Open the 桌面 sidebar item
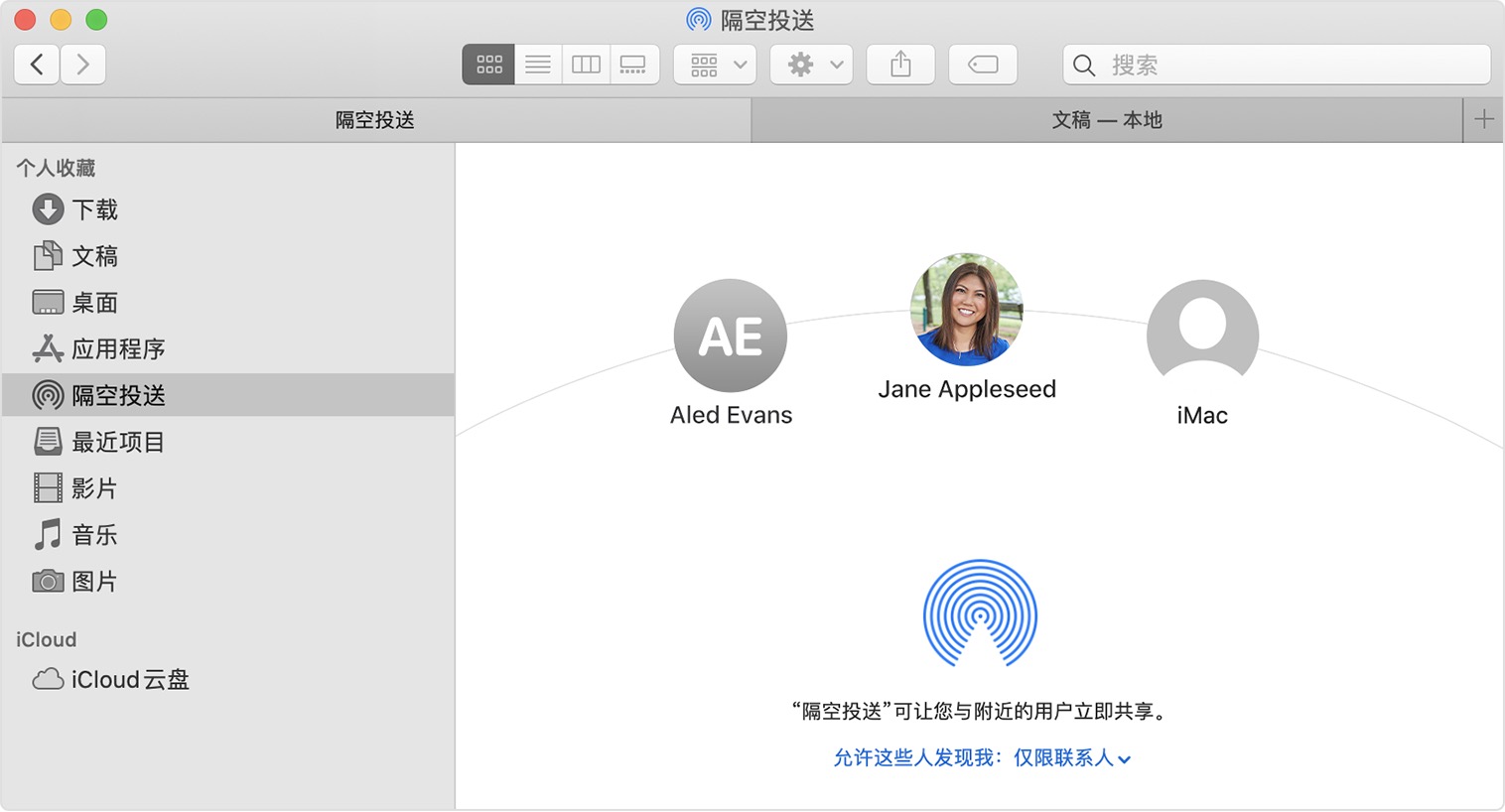Image resolution: width=1505 pixels, height=812 pixels. (95, 302)
